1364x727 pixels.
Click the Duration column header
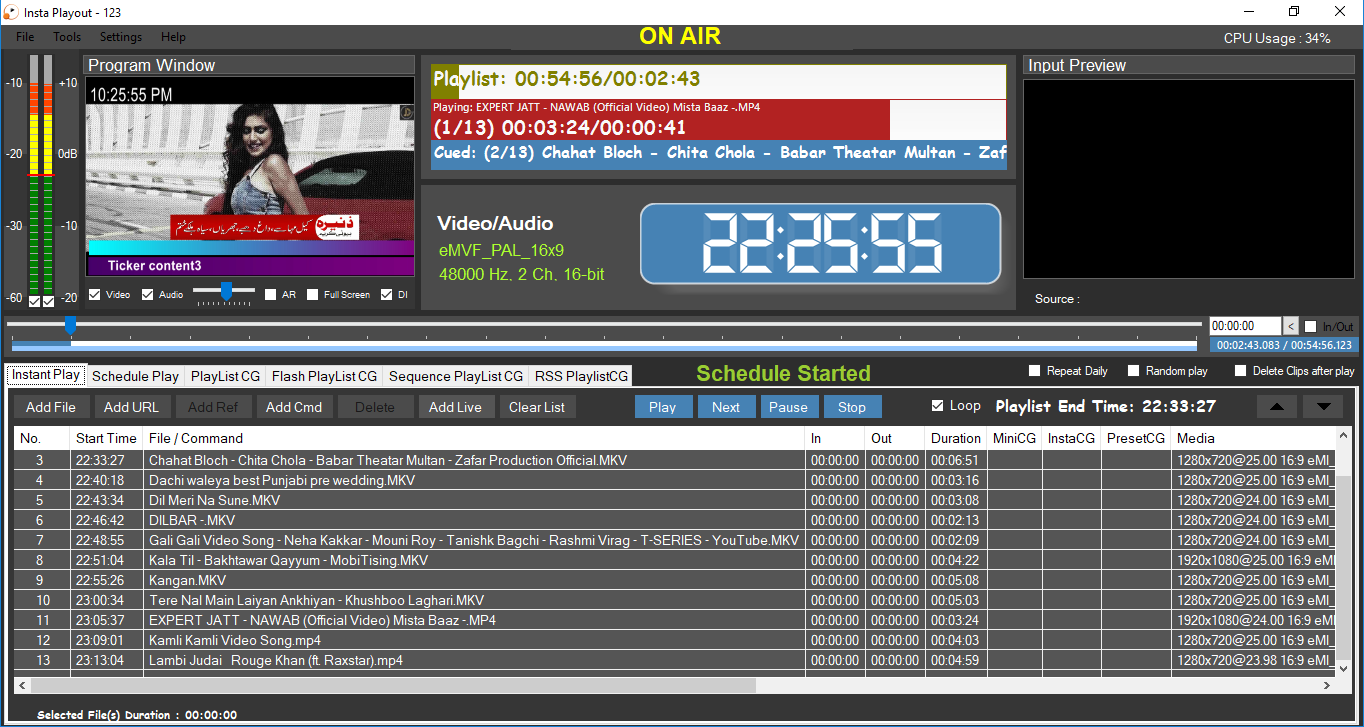point(956,438)
